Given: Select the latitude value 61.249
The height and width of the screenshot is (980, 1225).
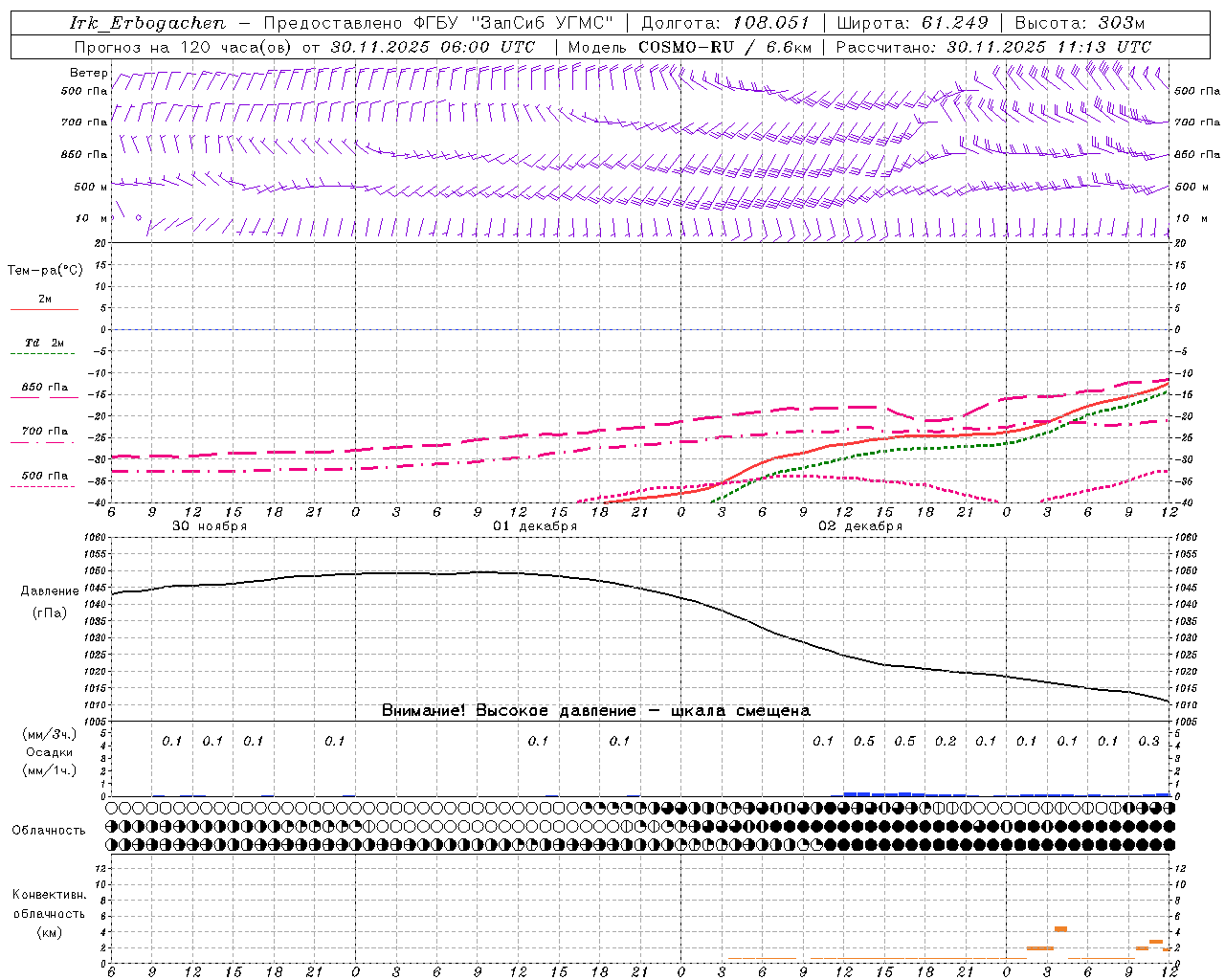Looking at the screenshot, I should [x=953, y=23].
